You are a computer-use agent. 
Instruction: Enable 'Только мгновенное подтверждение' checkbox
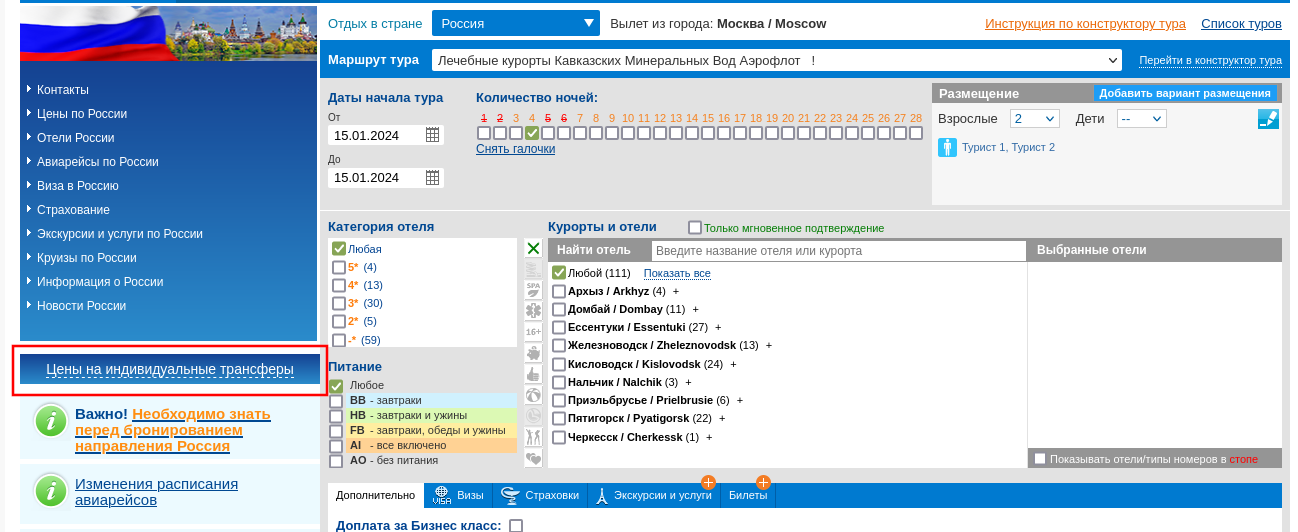(695, 227)
